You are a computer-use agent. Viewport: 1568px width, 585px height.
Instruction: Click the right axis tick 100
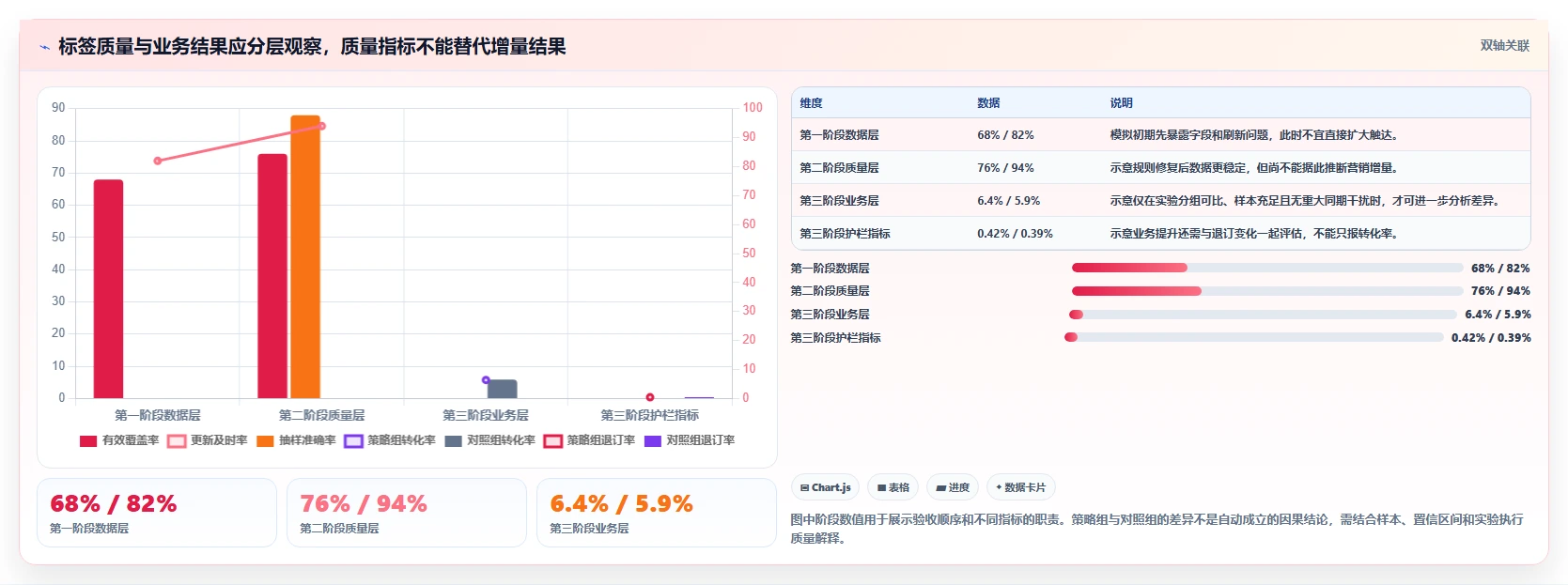point(753,108)
